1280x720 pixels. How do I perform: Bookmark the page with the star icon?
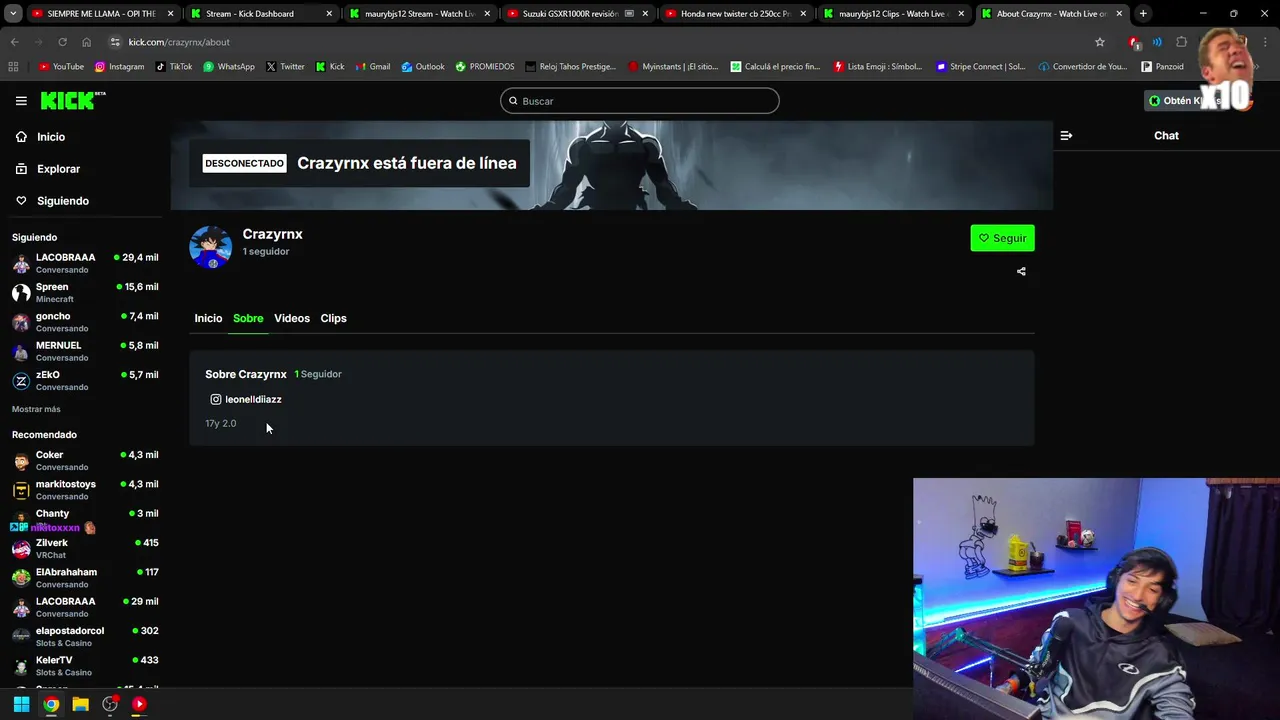1100,42
